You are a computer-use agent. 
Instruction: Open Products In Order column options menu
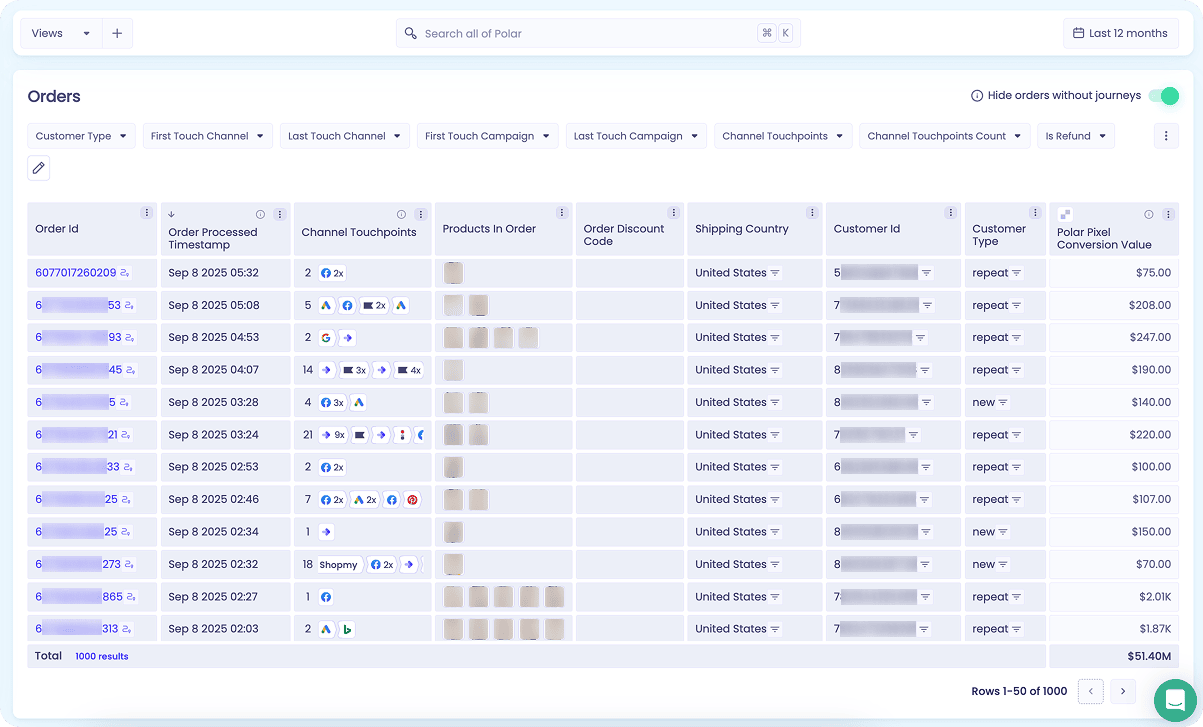pyautogui.click(x=562, y=213)
